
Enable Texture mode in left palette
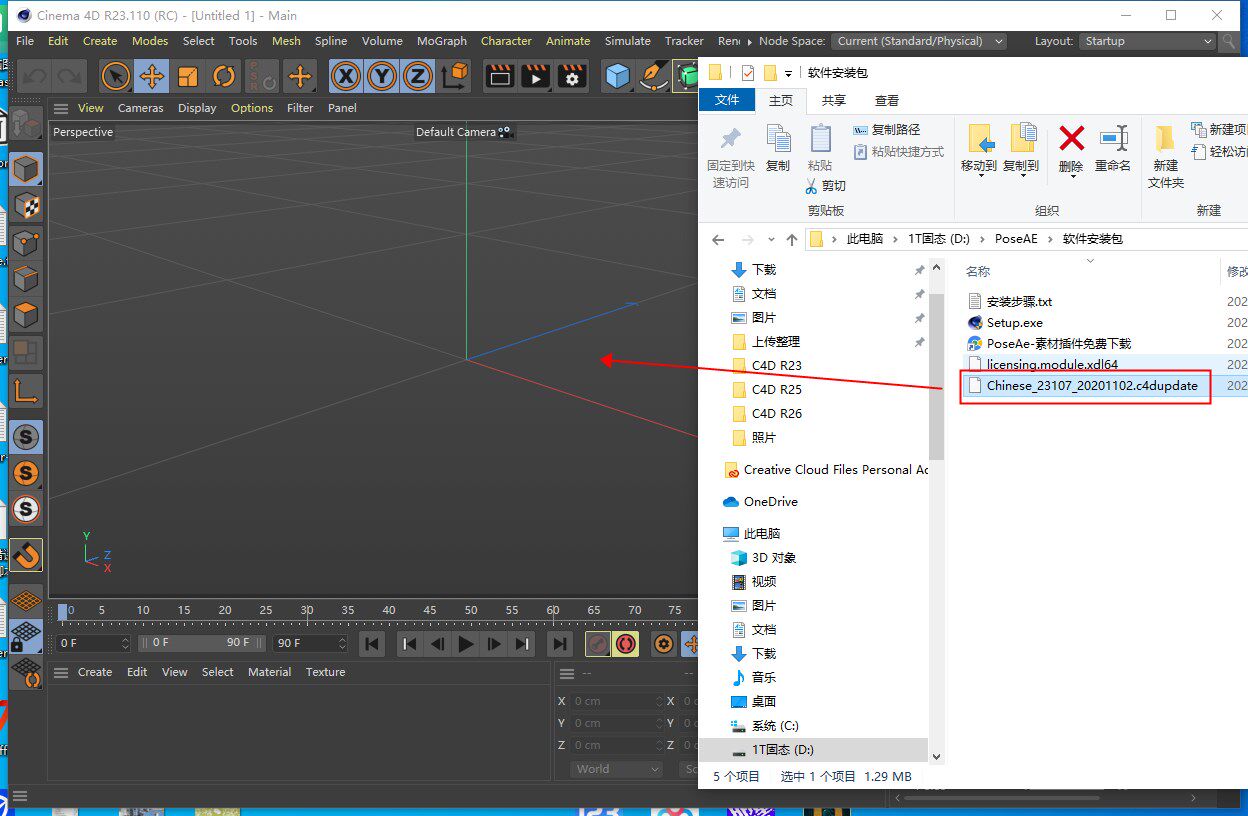coord(26,206)
